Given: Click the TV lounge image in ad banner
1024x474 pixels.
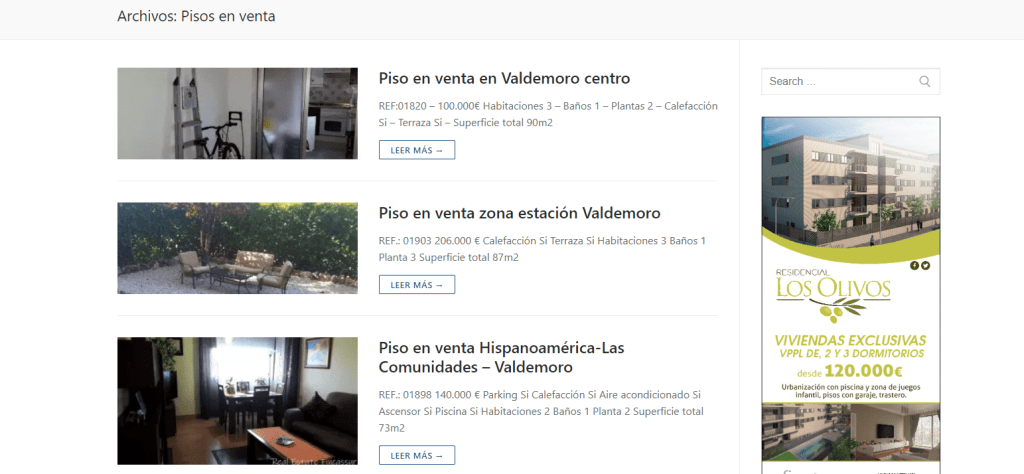Looking at the screenshot, I should 897,432.
